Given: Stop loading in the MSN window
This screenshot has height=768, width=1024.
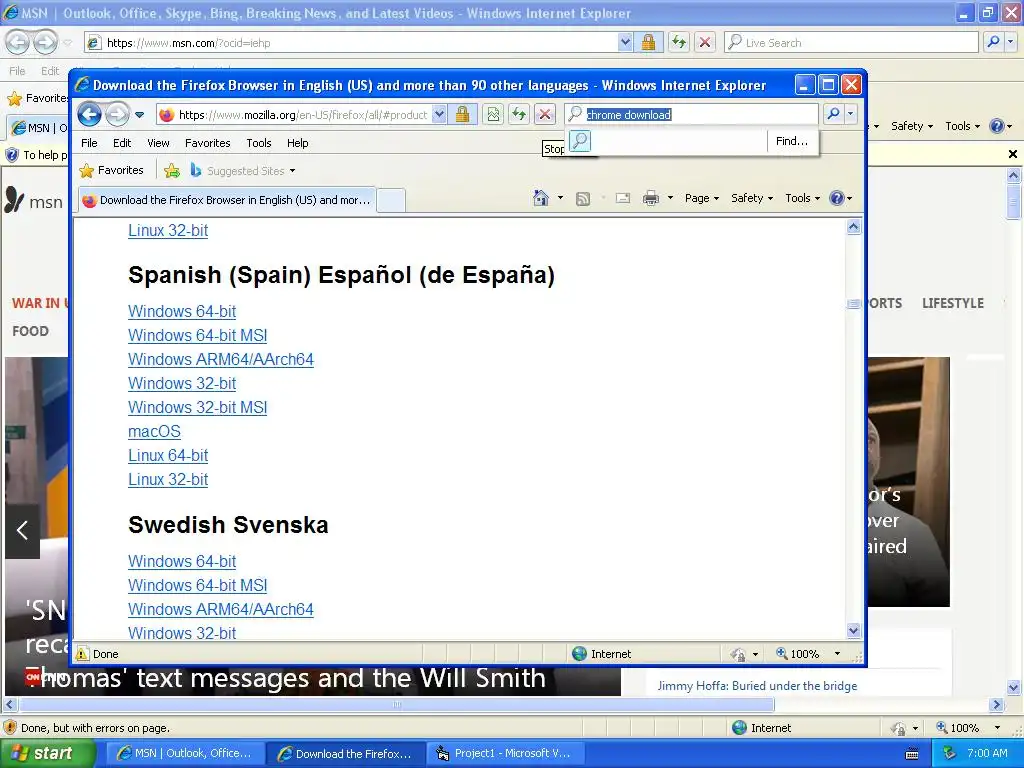Looking at the screenshot, I should point(705,42).
